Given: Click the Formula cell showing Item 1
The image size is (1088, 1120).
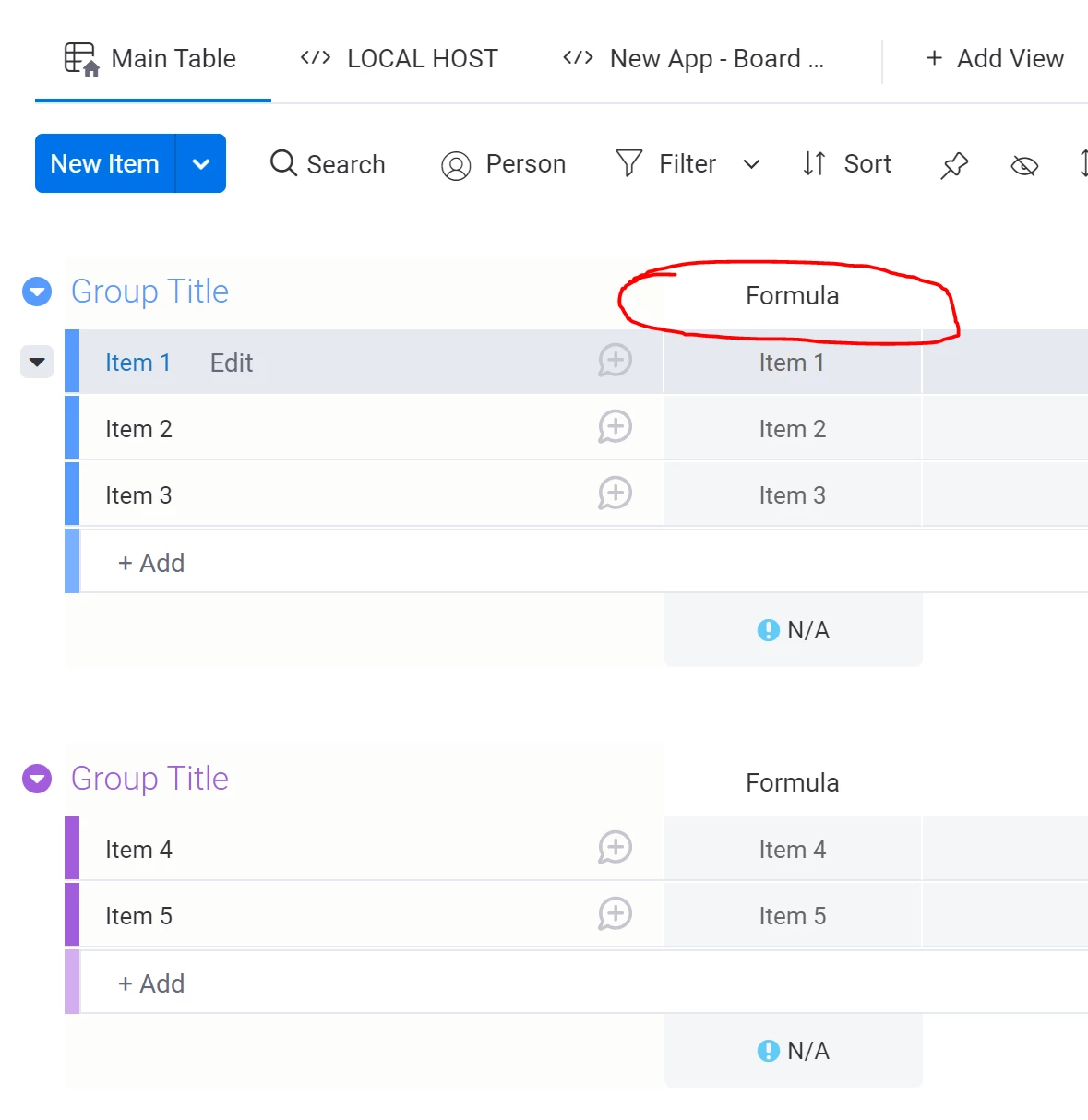Looking at the screenshot, I should click(x=793, y=363).
